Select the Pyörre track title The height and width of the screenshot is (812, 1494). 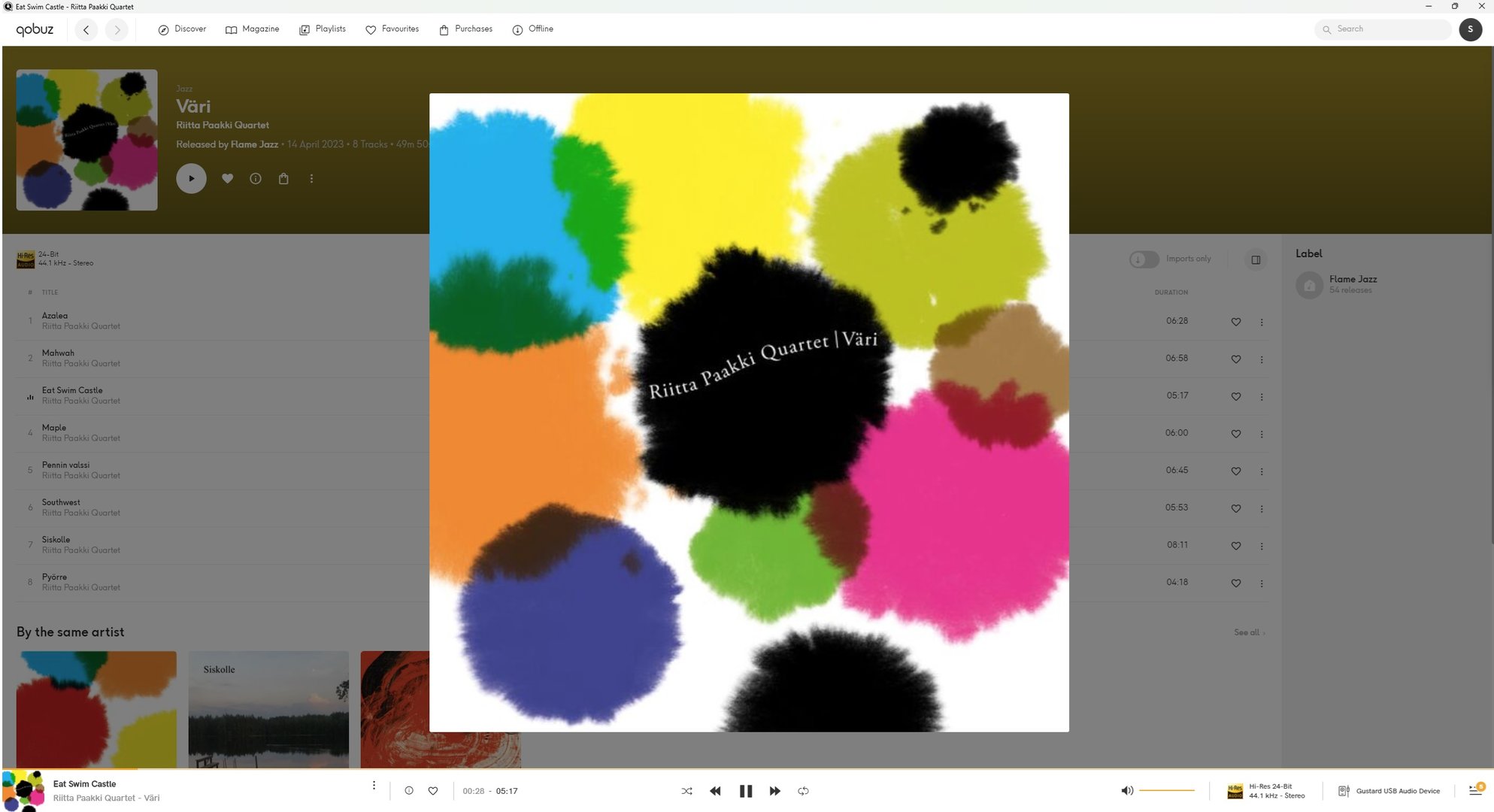pyautogui.click(x=54, y=577)
